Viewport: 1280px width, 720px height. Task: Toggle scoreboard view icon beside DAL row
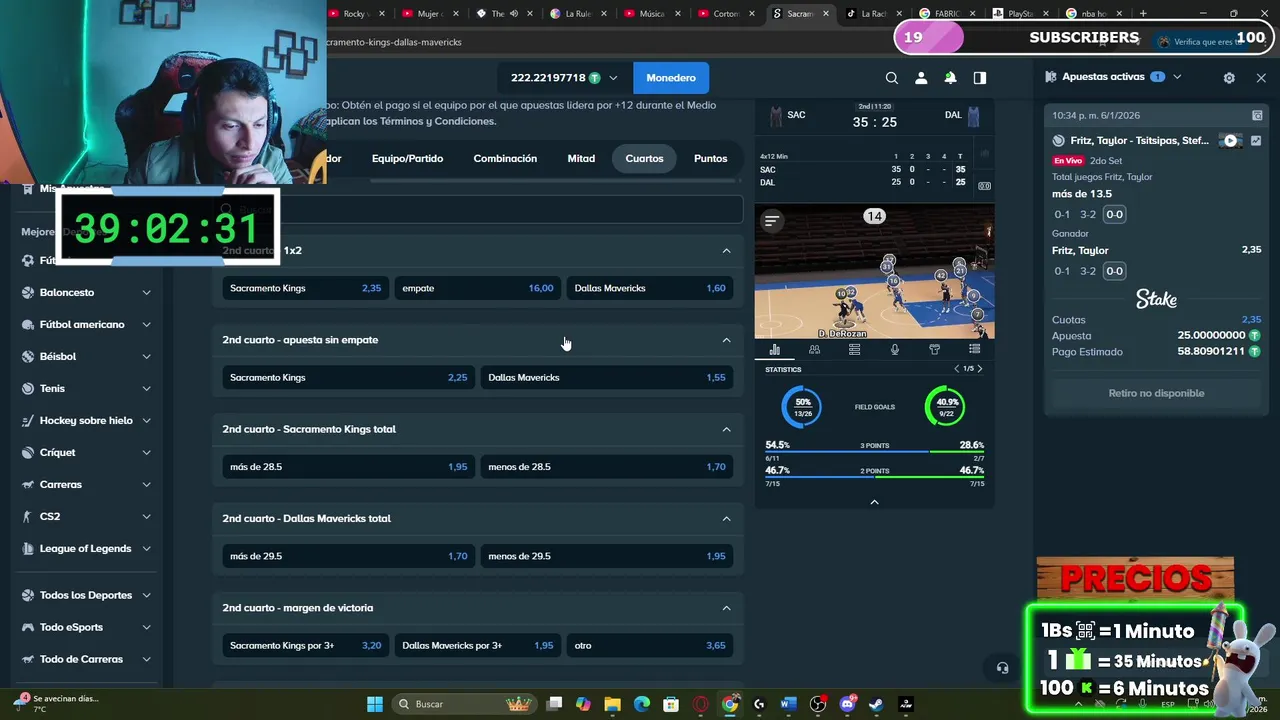(984, 185)
